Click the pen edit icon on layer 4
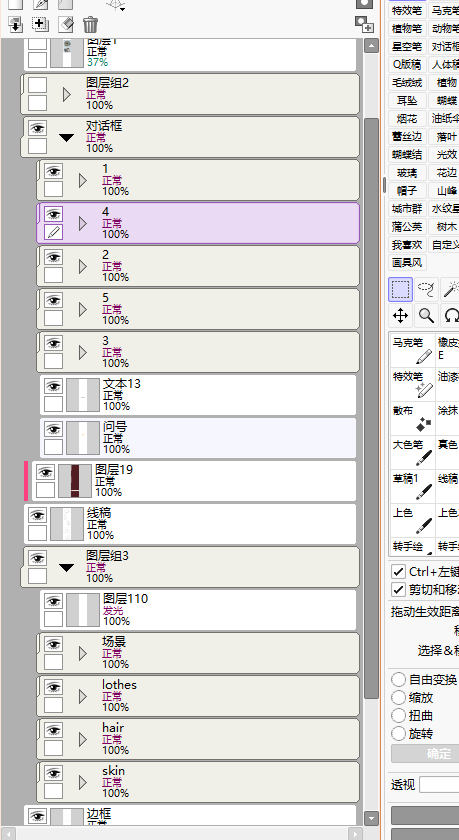This screenshot has width=459, height=840. pyautogui.click(x=54, y=232)
